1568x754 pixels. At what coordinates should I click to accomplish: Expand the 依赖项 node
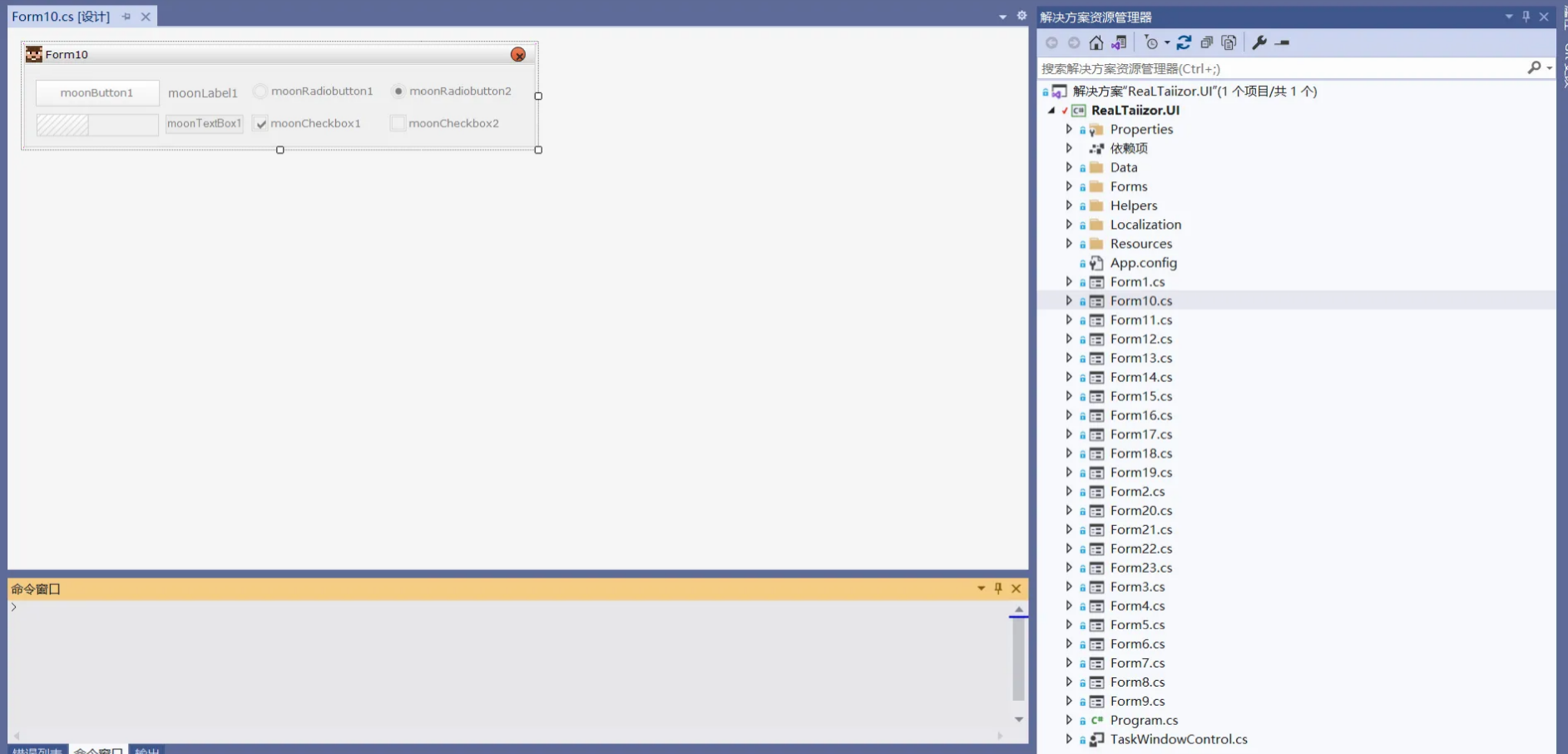[1069, 148]
